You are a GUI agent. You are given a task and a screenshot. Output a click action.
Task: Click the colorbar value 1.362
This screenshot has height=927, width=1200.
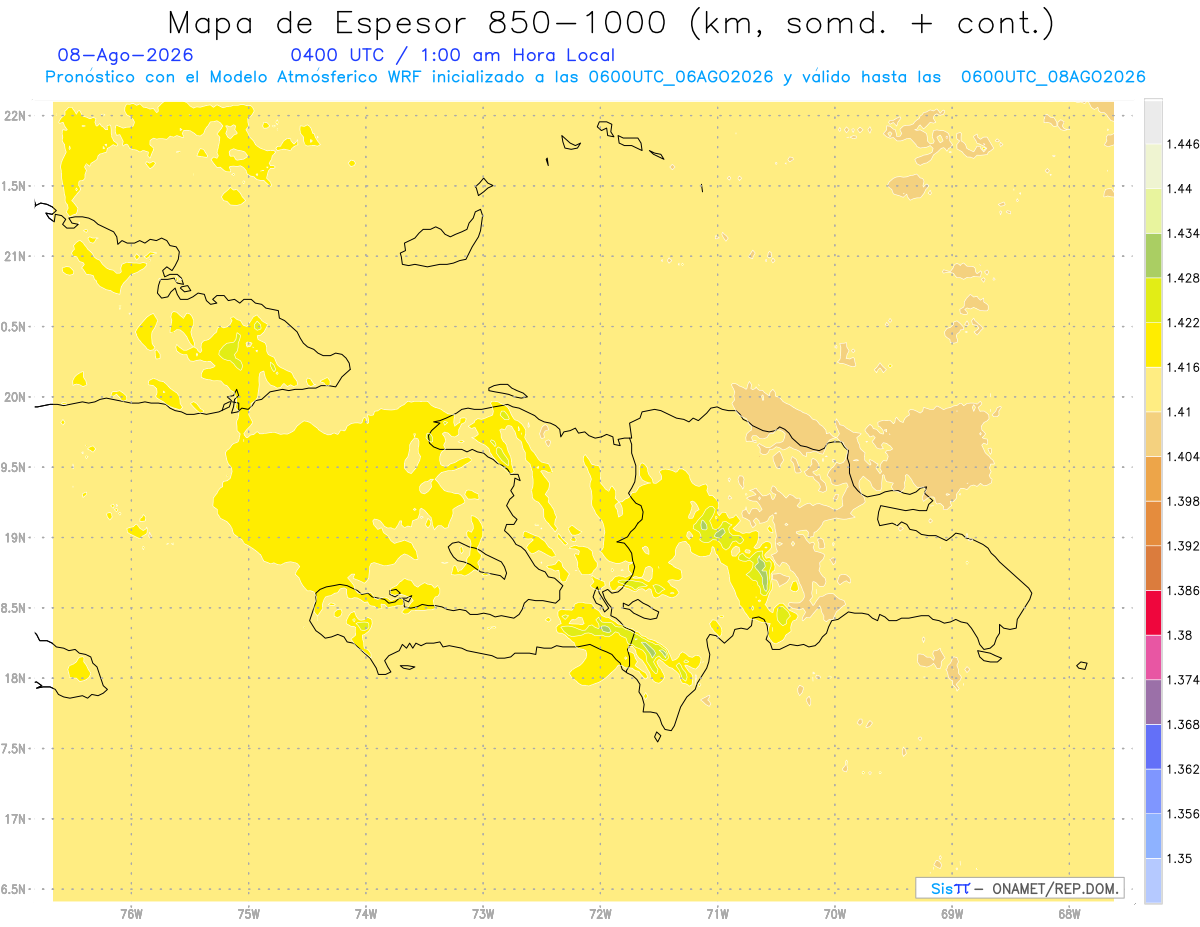click(1185, 769)
